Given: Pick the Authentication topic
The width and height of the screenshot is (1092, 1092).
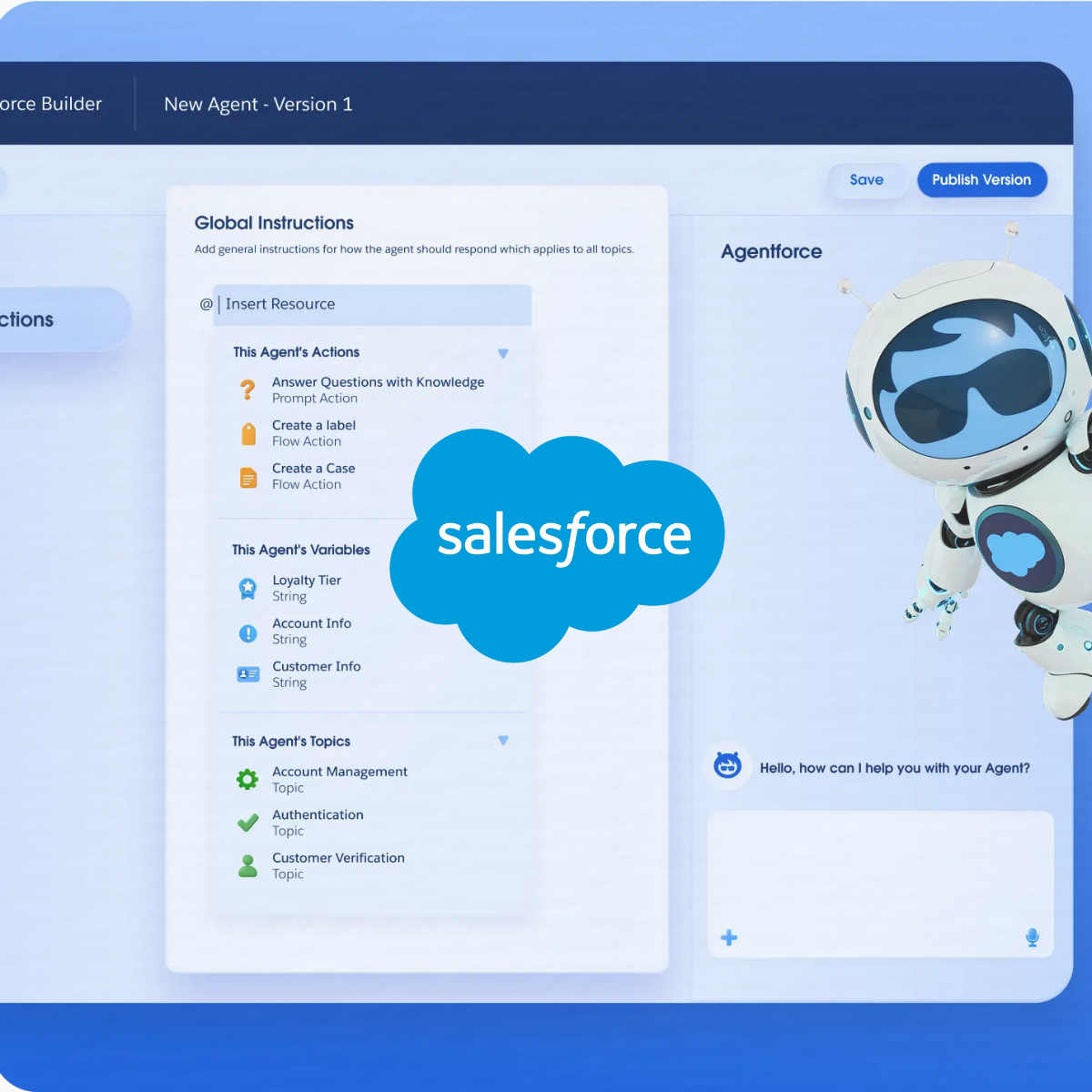Looking at the screenshot, I should tap(318, 823).
